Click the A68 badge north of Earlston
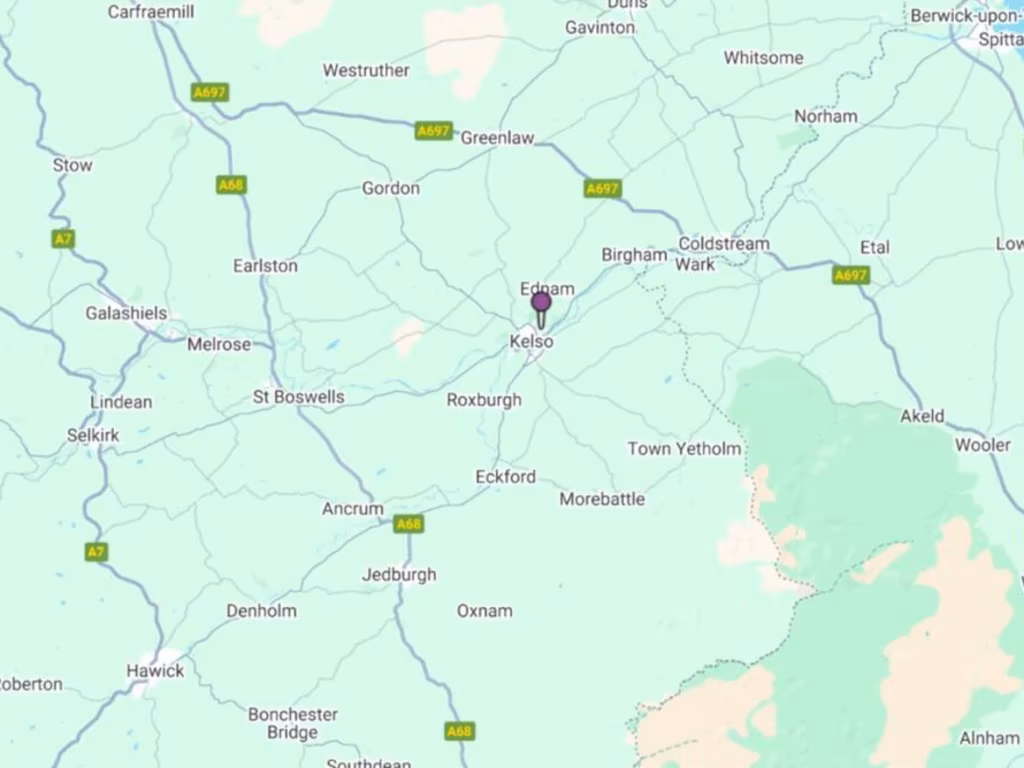The width and height of the screenshot is (1024, 768). (231, 185)
